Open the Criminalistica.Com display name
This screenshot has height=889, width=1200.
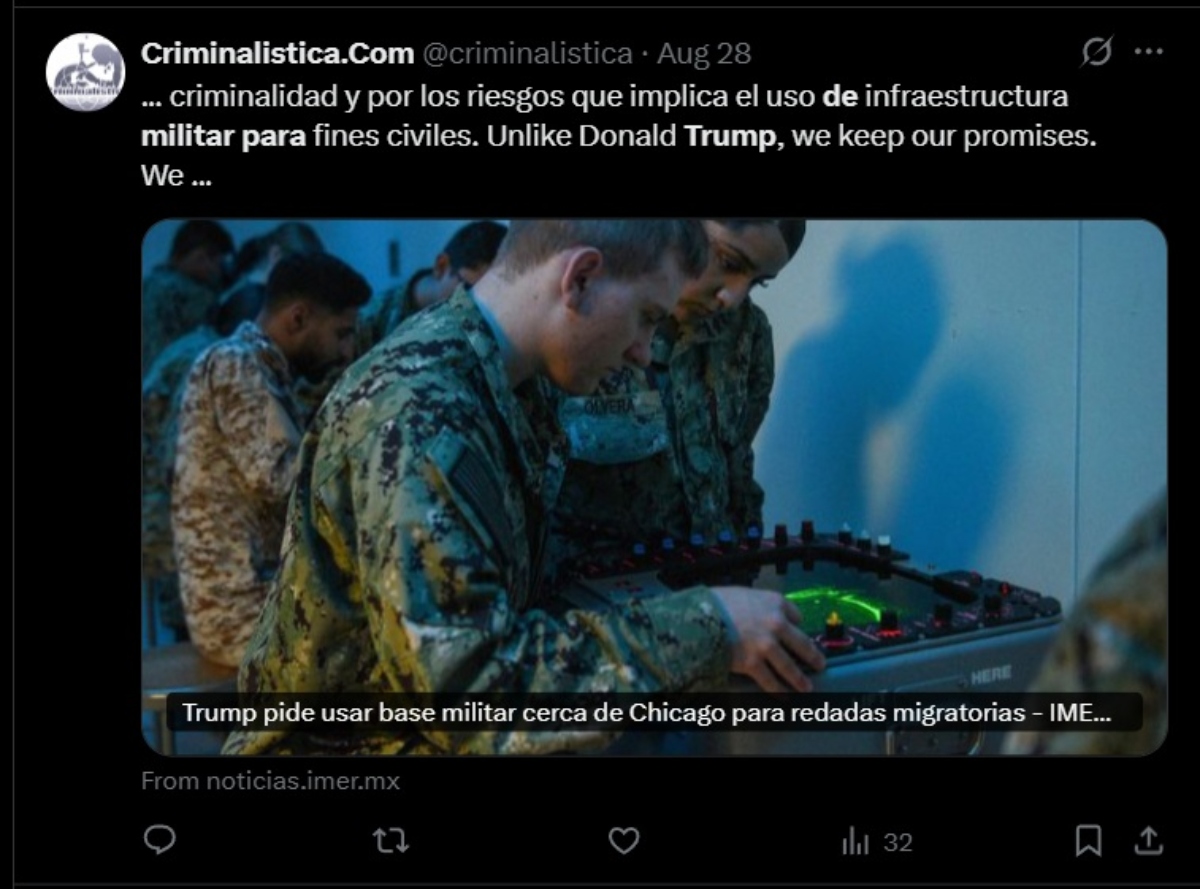[278, 53]
